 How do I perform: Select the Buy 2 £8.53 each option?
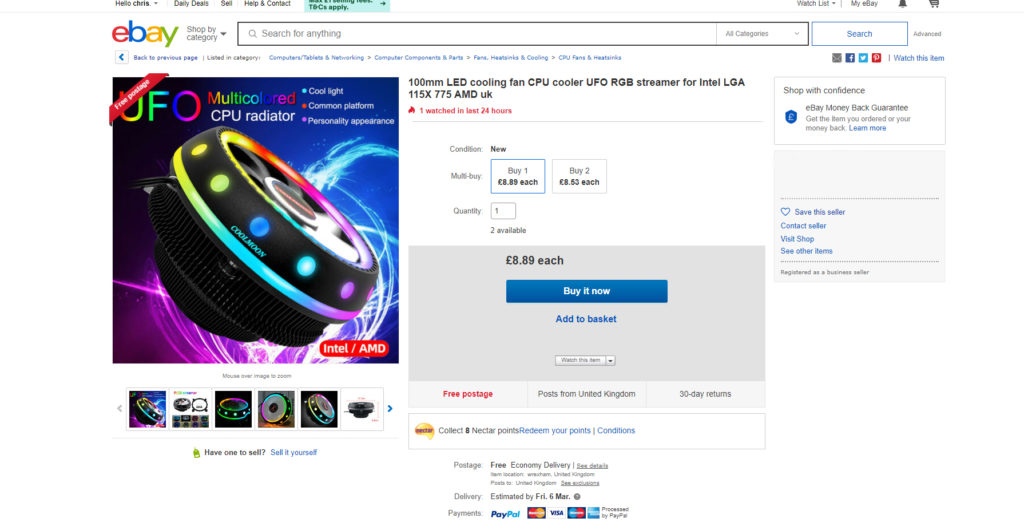(579, 176)
